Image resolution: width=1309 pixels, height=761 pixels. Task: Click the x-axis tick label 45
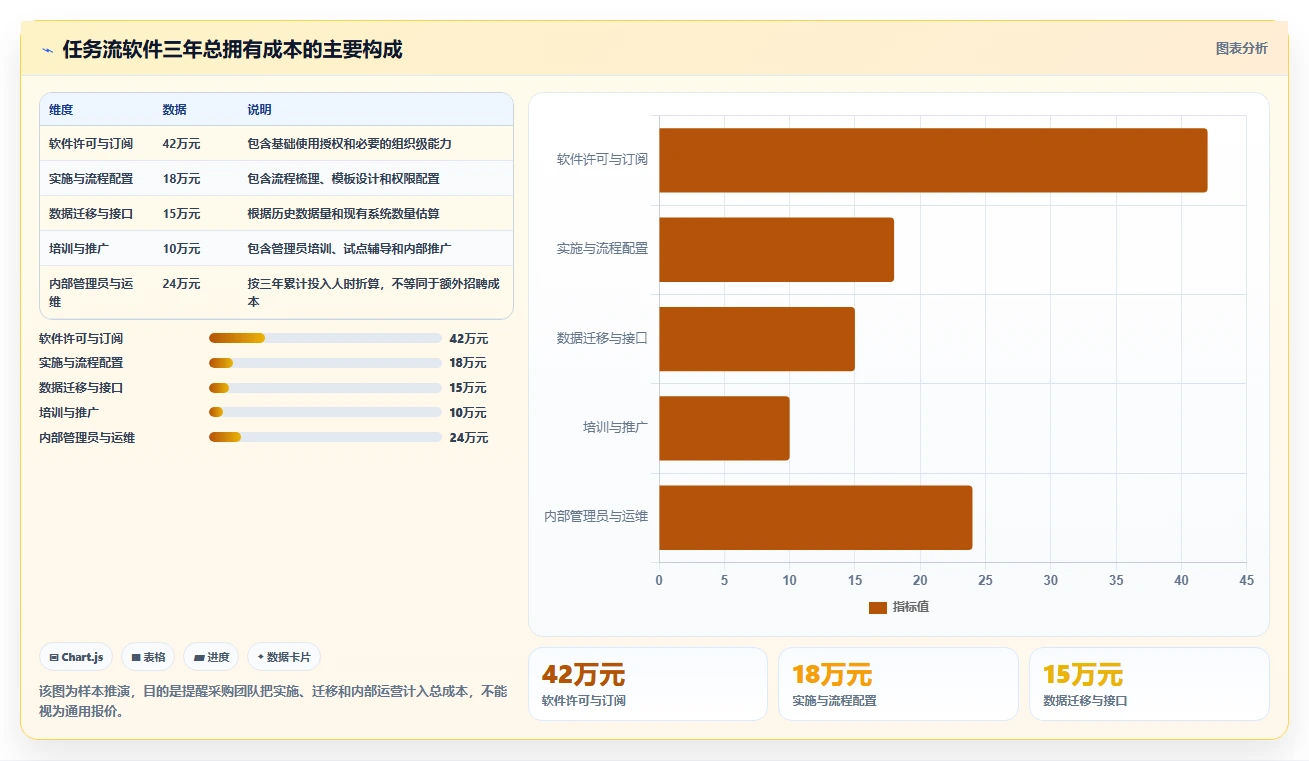pos(1246,580)
